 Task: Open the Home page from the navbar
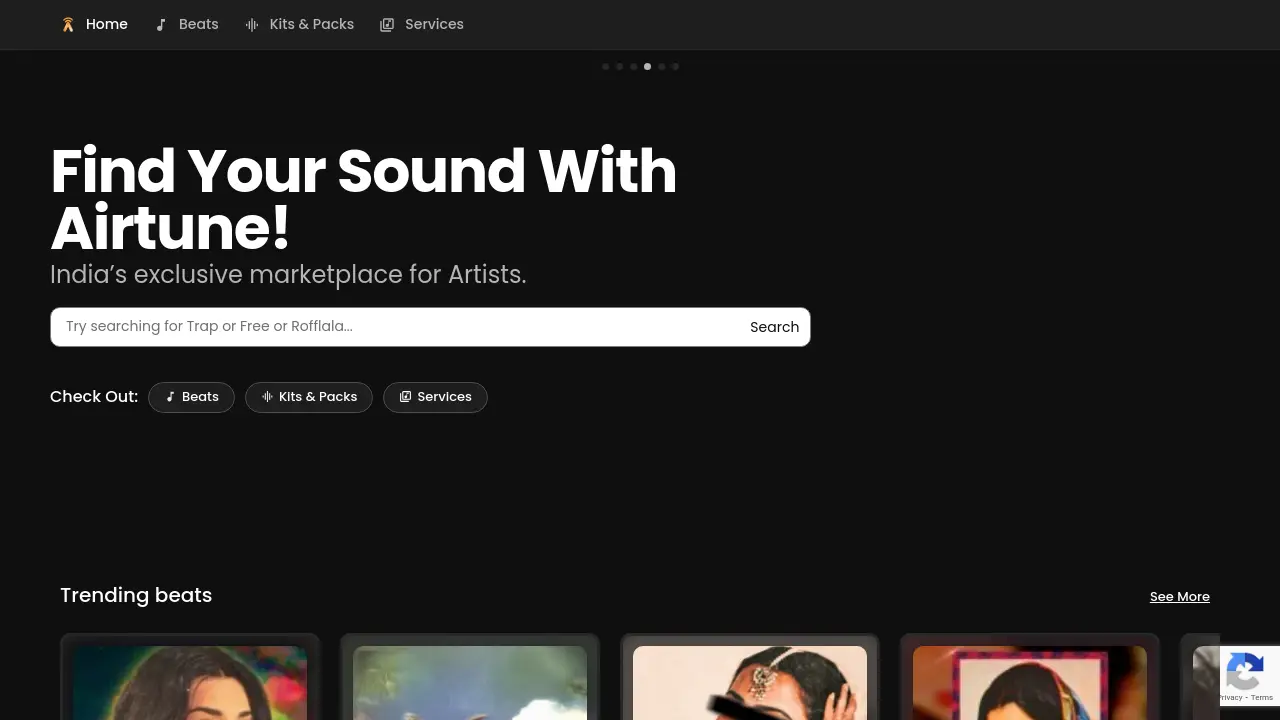click(x=106, y=24)
